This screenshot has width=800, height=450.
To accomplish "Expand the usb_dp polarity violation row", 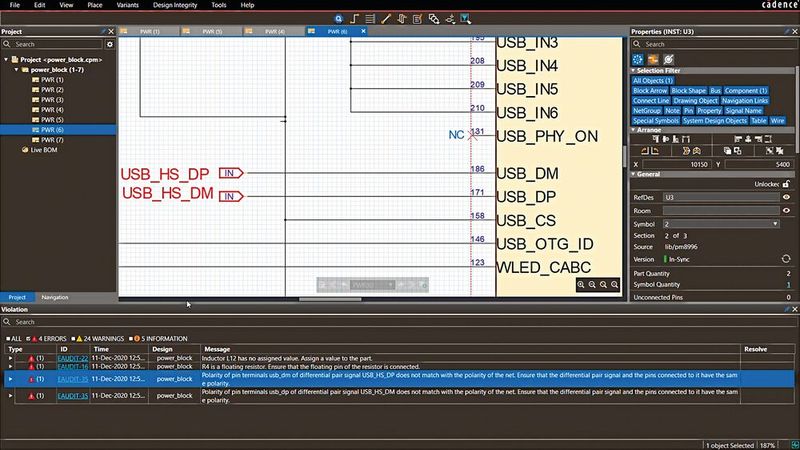I will (x=10, y=395).
